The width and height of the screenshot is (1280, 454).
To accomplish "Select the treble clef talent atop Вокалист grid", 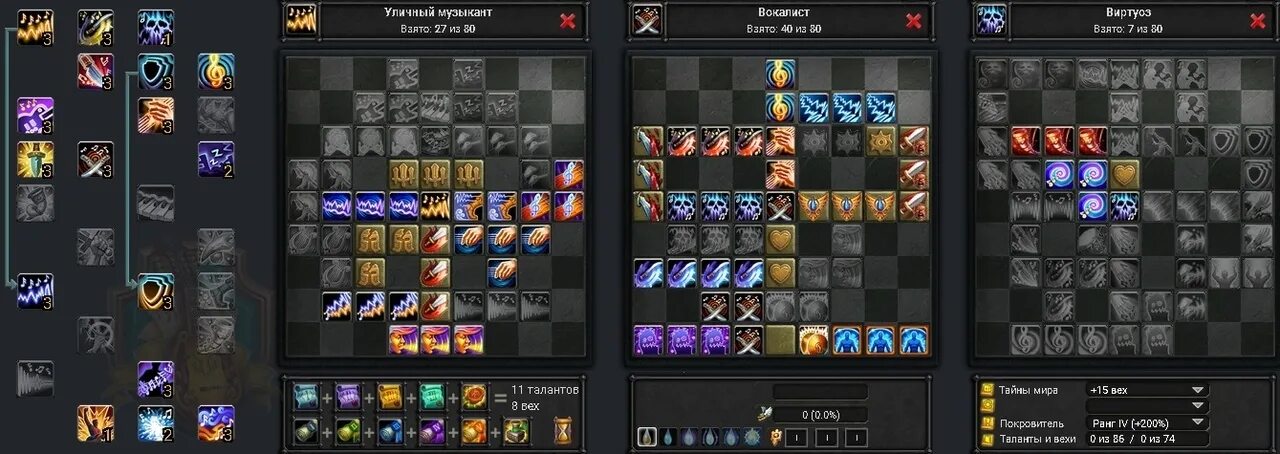I will tap(781, 73).
